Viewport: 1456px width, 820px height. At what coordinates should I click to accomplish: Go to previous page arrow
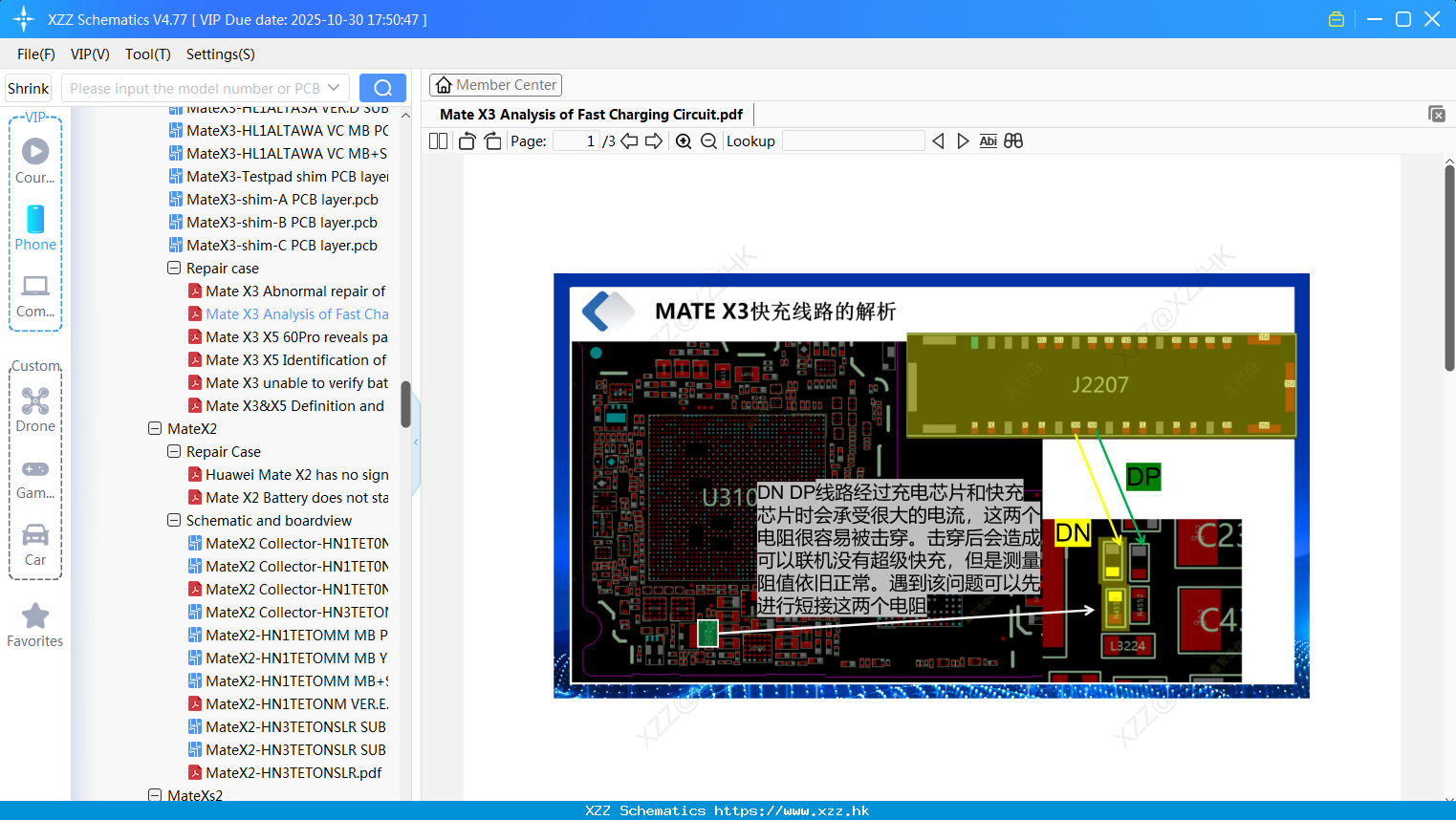coord(629,140)
